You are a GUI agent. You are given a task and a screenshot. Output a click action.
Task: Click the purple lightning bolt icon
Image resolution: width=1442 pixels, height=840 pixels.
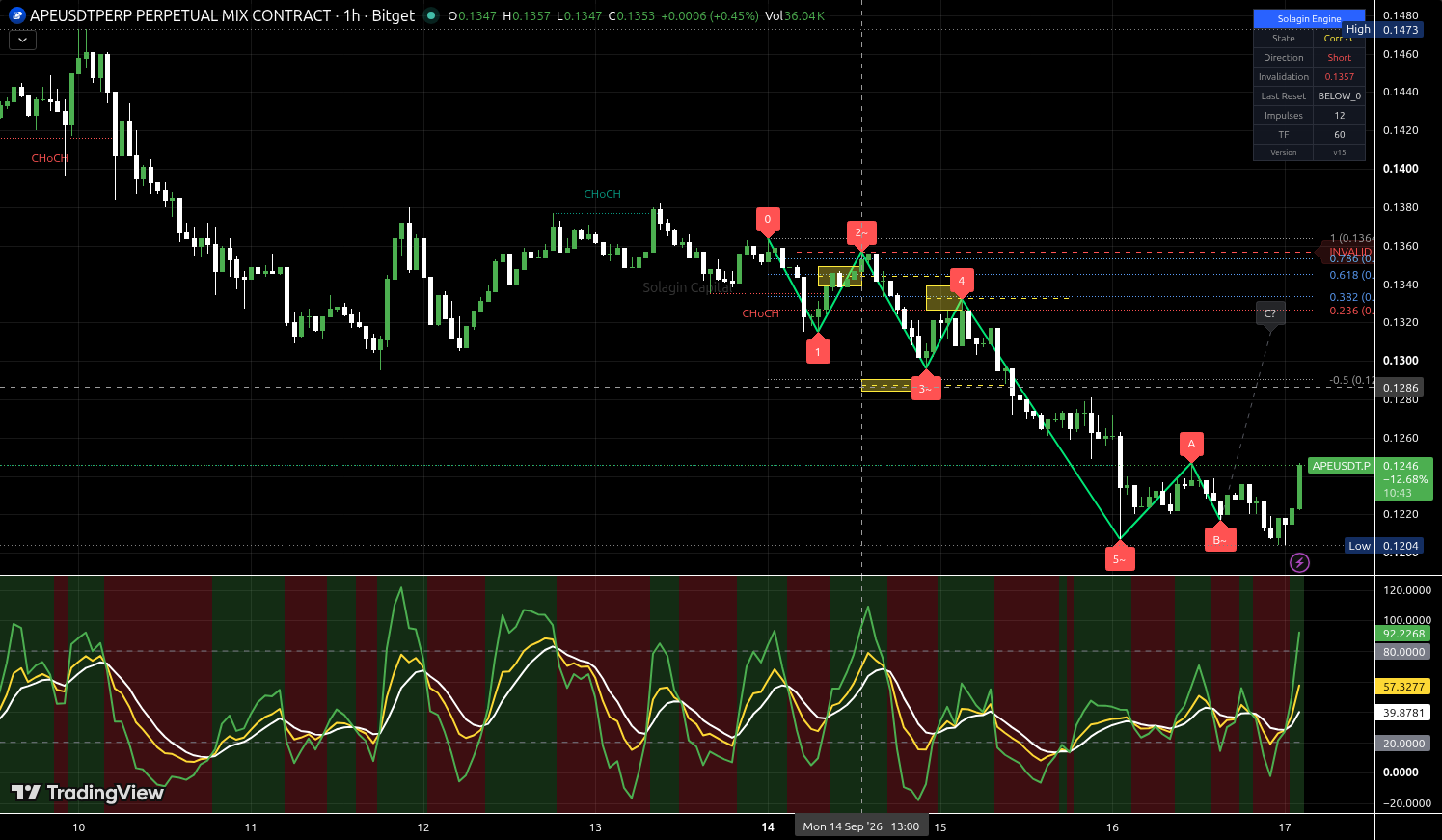pyautogui.click(x=1299, y=562)
